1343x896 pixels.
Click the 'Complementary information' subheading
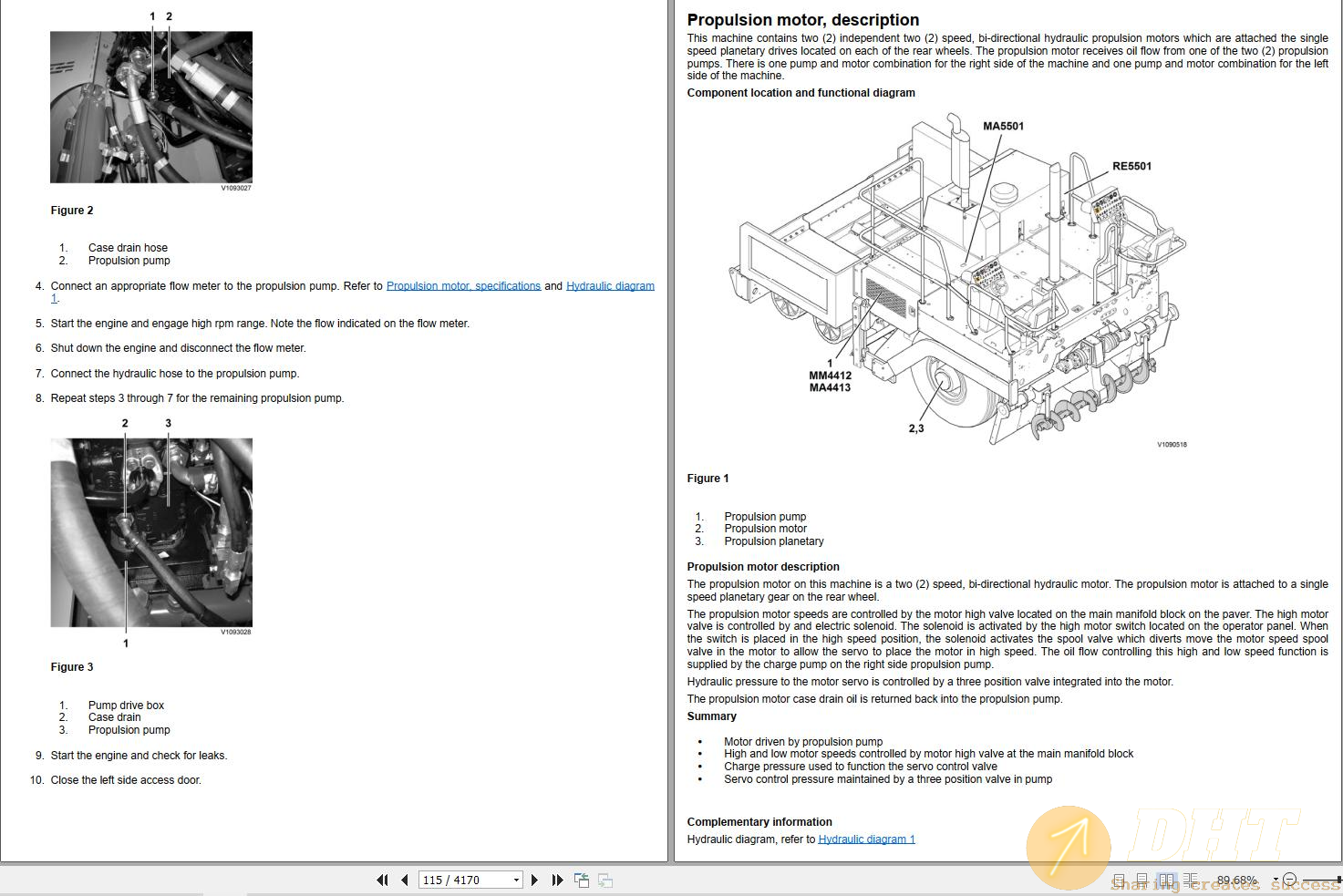point(759,822)
